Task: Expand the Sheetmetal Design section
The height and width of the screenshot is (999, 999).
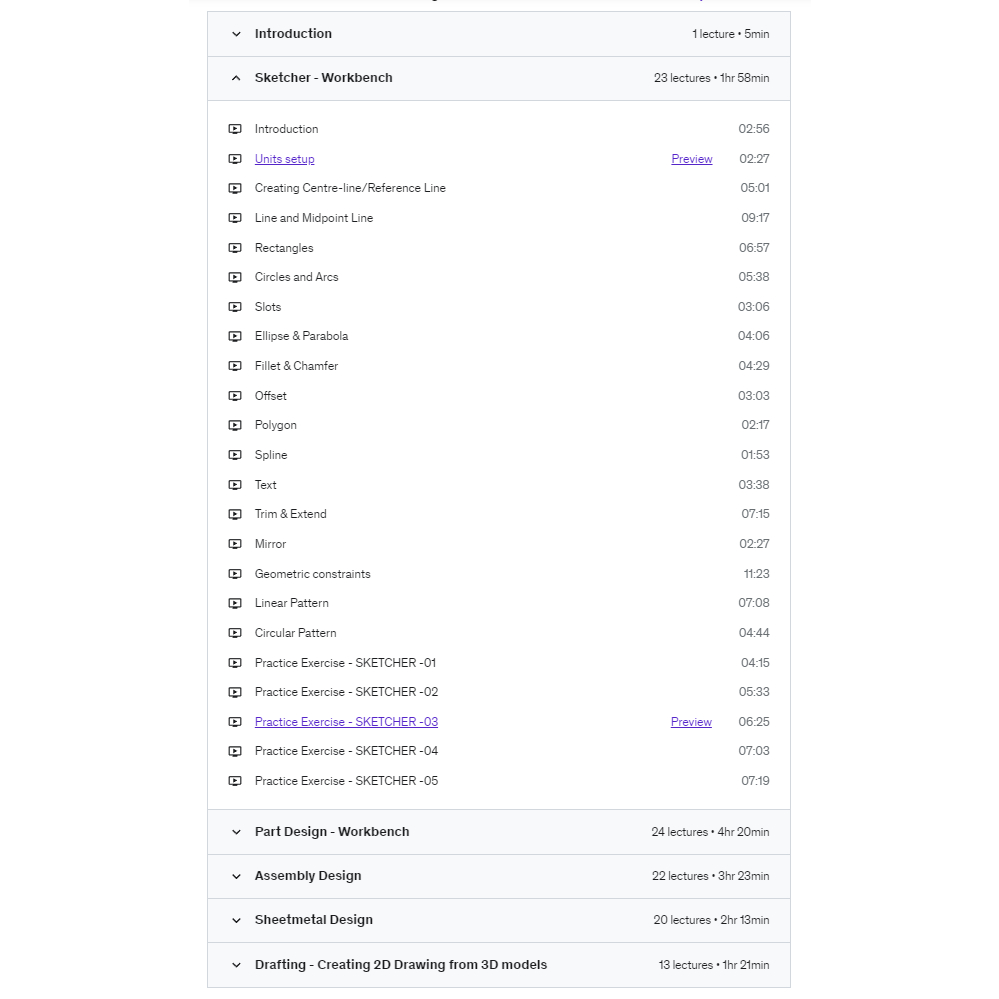Action: coord(236,920)
